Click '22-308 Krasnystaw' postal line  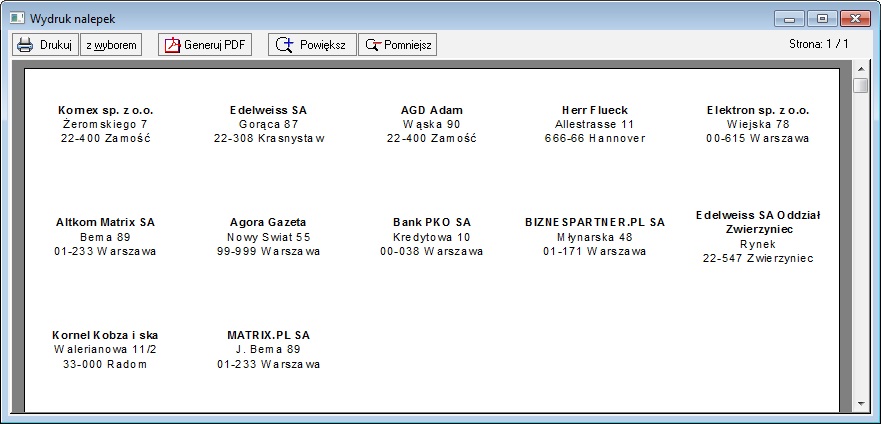(x=269, y=138)
